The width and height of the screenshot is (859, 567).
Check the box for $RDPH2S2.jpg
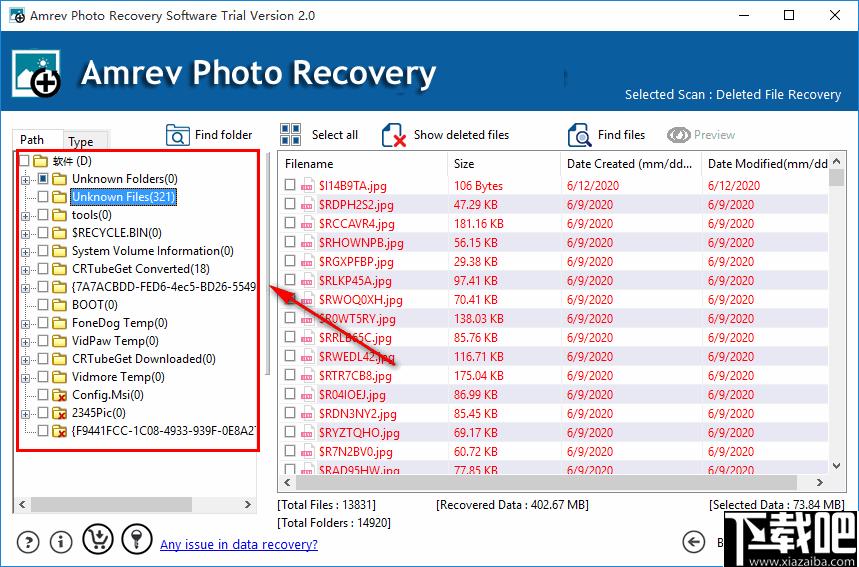point(290,204)
